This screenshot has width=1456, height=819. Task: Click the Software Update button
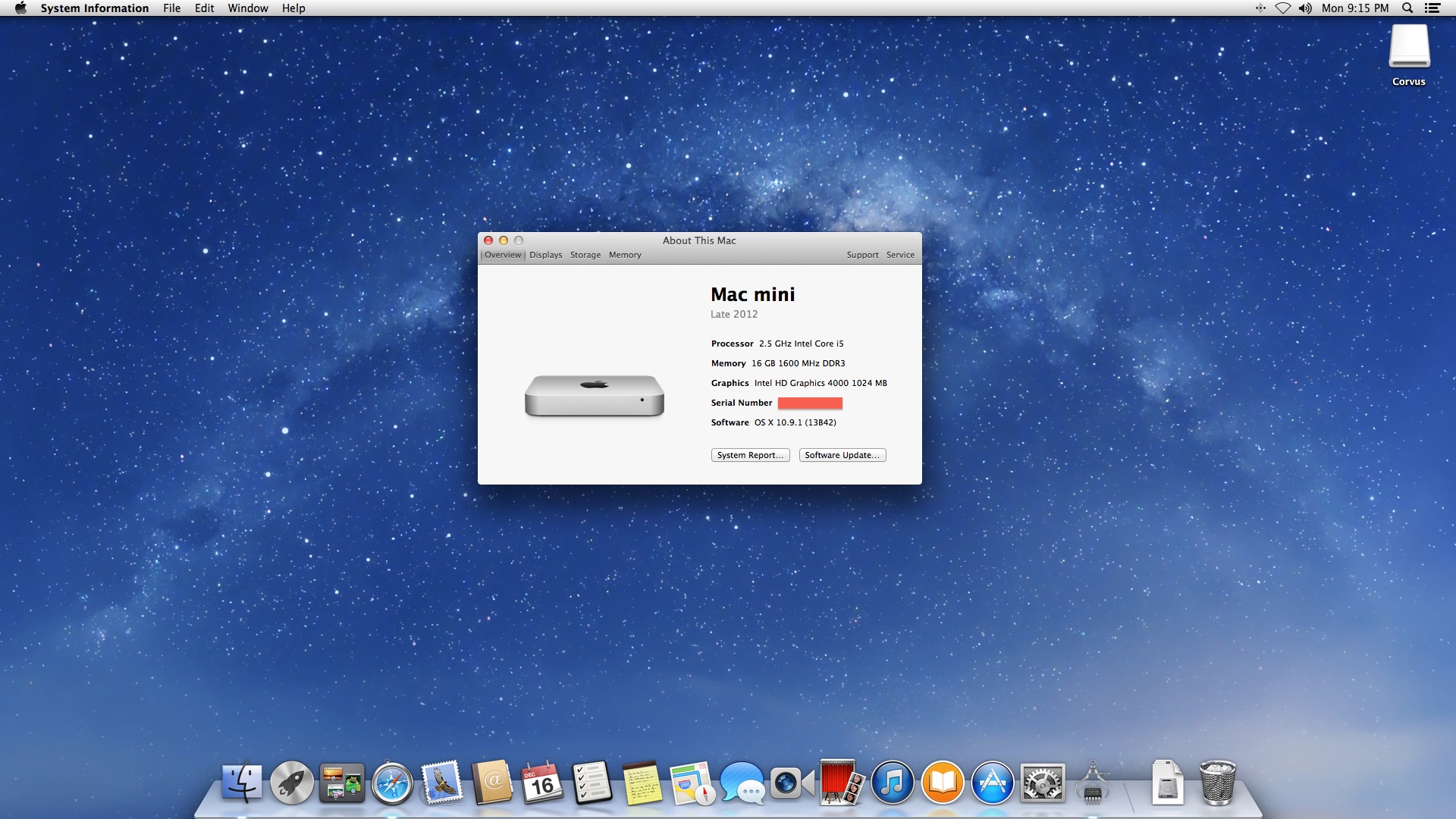click(843, 455)
